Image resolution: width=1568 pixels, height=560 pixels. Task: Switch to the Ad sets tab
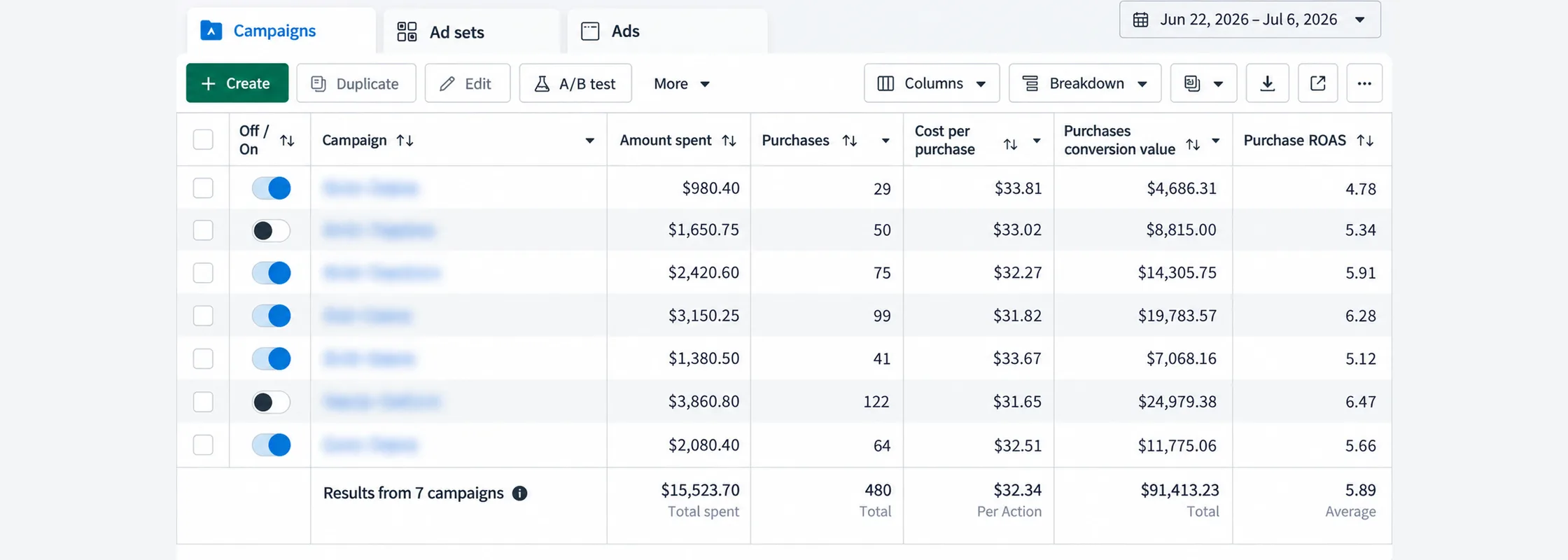pyautogui.click(x=470, y=31)
